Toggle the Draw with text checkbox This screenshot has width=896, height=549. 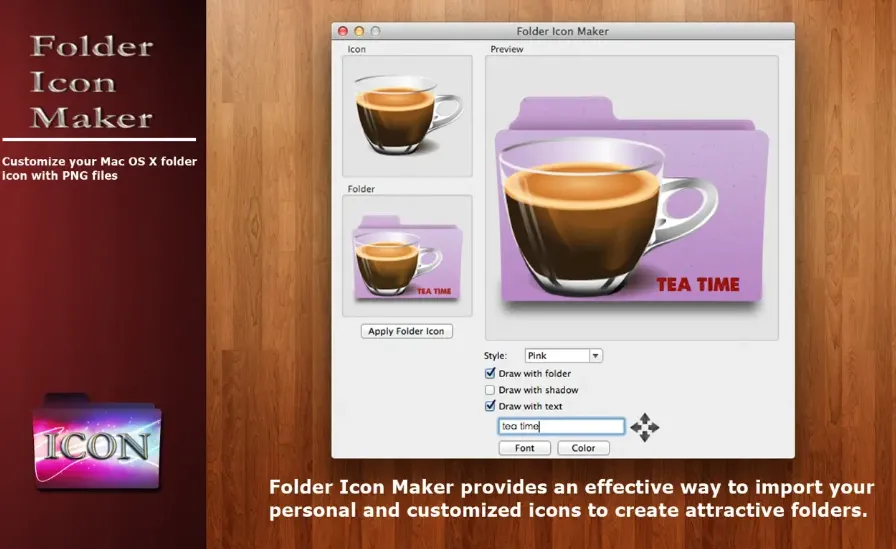(490, 406)
